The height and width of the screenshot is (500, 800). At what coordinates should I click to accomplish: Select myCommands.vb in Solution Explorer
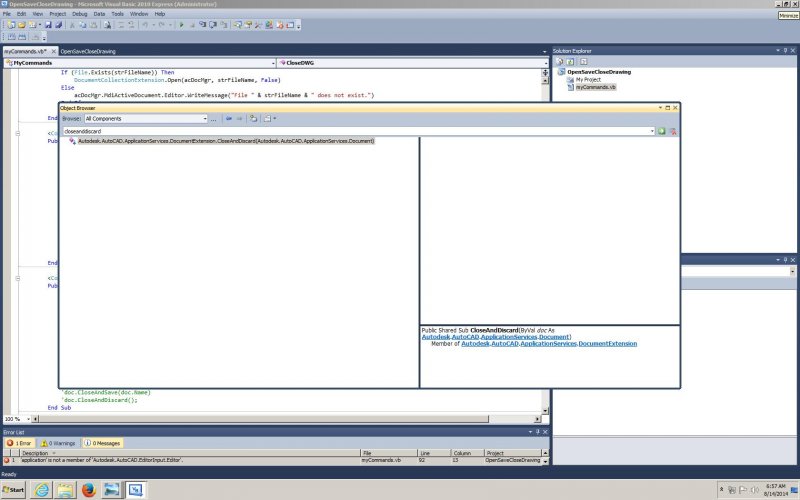tap(595, 87)
